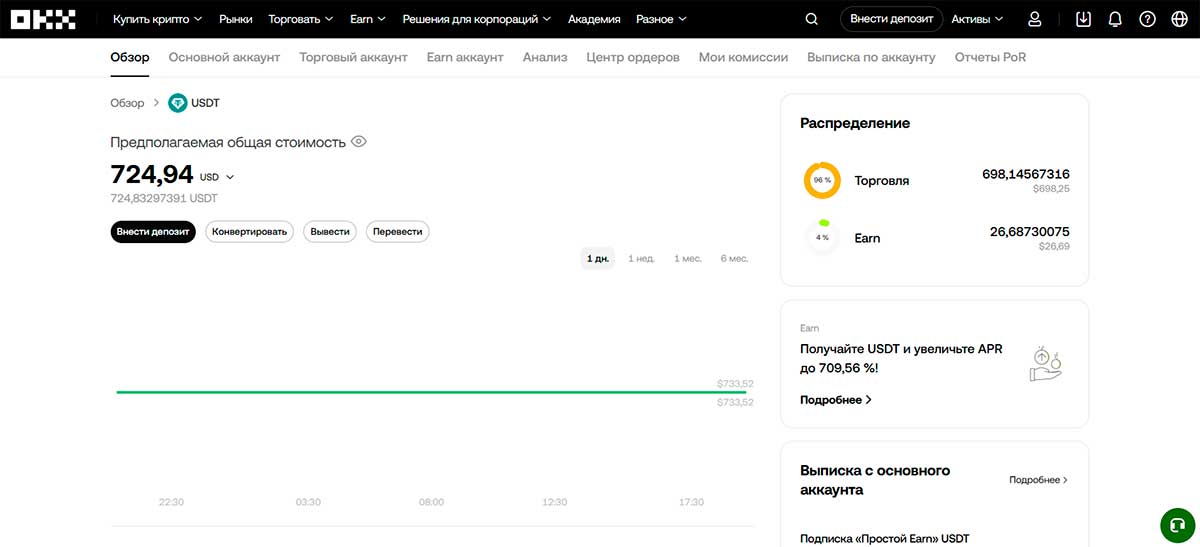Open the USD currency selector
The image size is (1200, 547).
click(x=217, y=177)
